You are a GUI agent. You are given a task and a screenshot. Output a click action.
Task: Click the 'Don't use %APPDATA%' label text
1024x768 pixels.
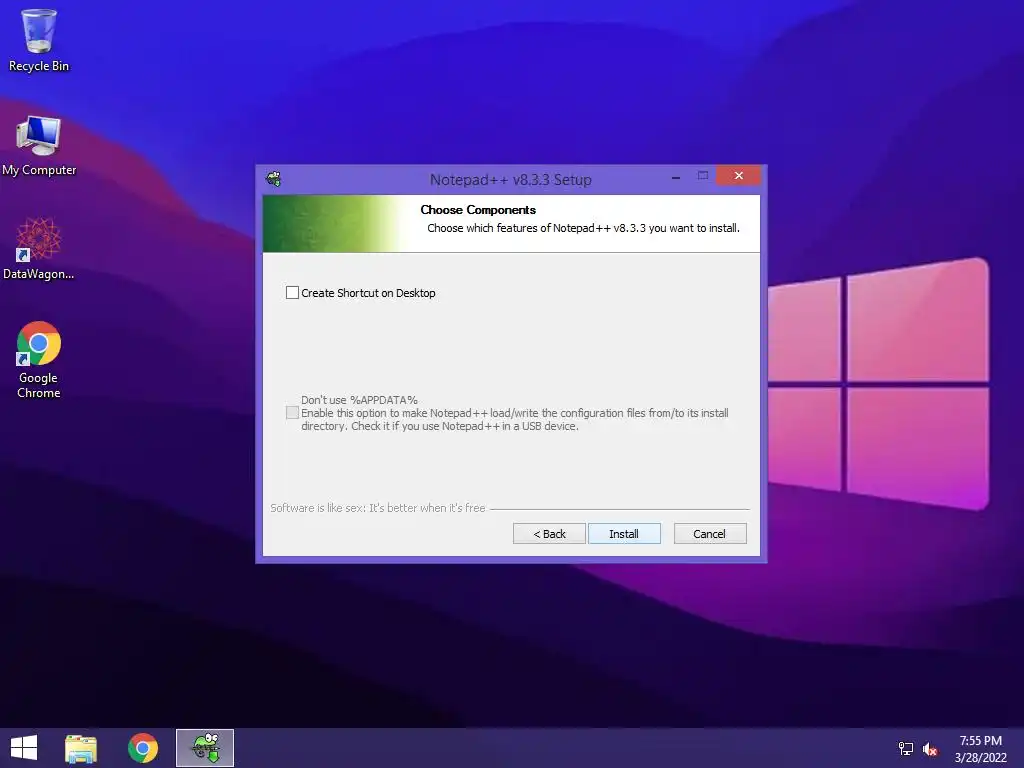(359, 400)
